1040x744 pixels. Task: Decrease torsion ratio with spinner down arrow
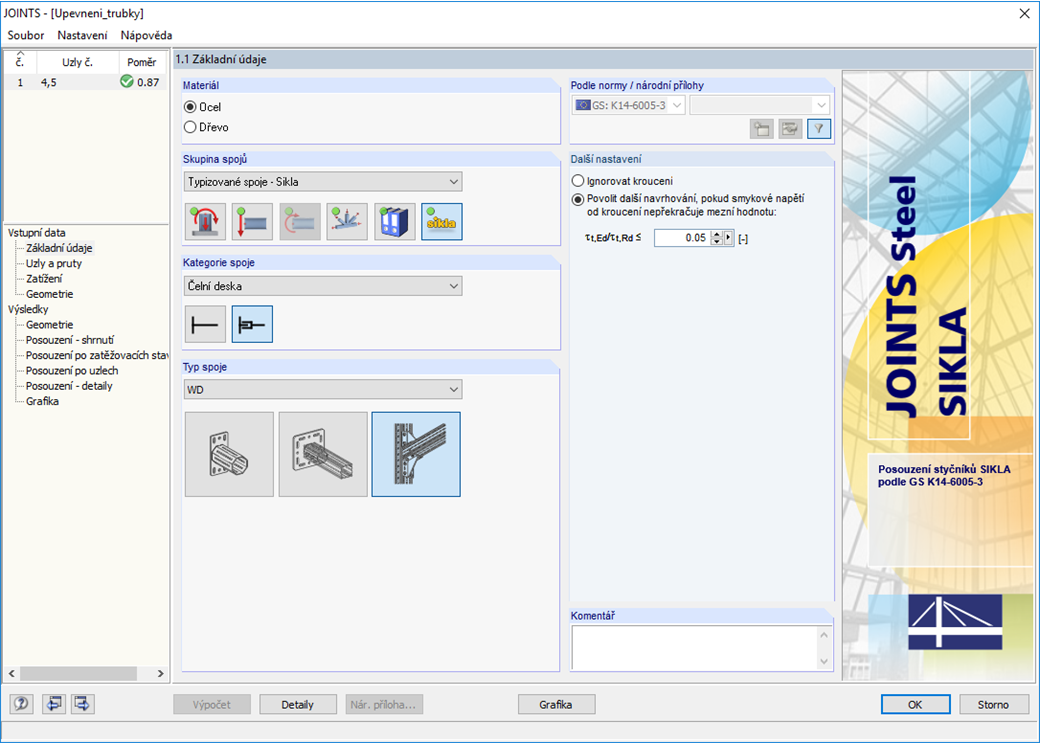click(x=716, y=241)
